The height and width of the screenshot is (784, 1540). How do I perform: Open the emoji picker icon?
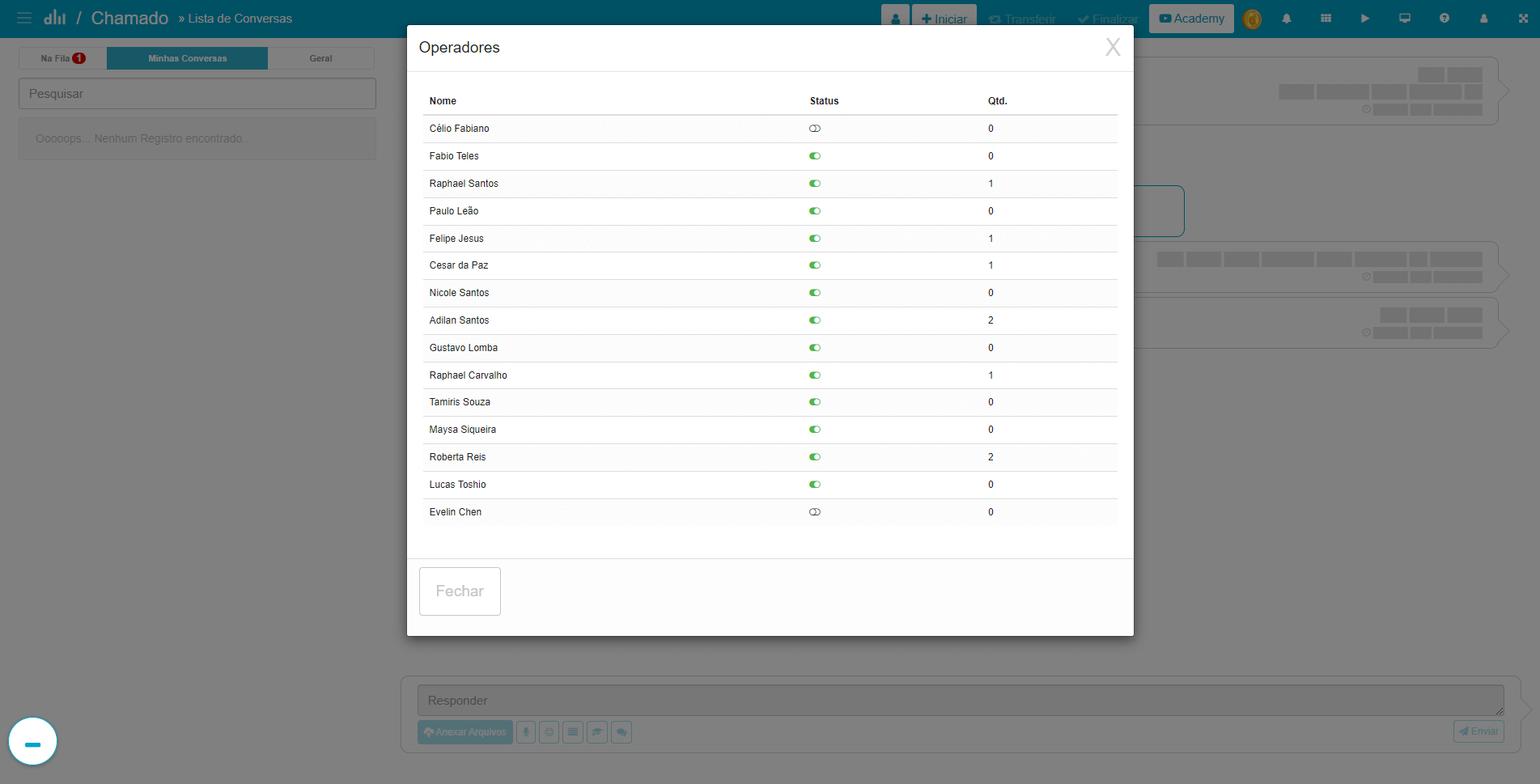(549, 732)
